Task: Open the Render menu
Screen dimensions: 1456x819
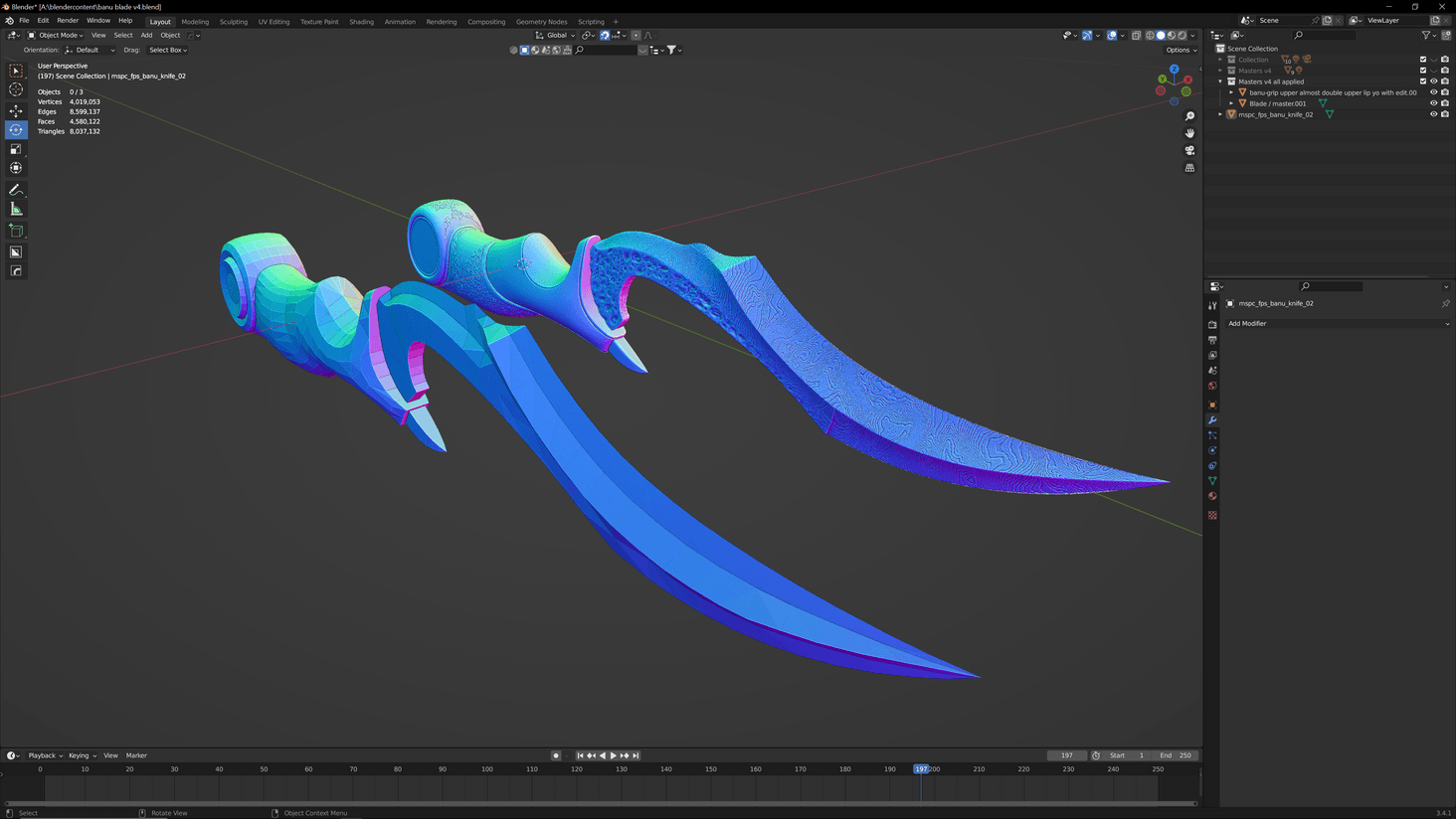Action: click(68, 20)
